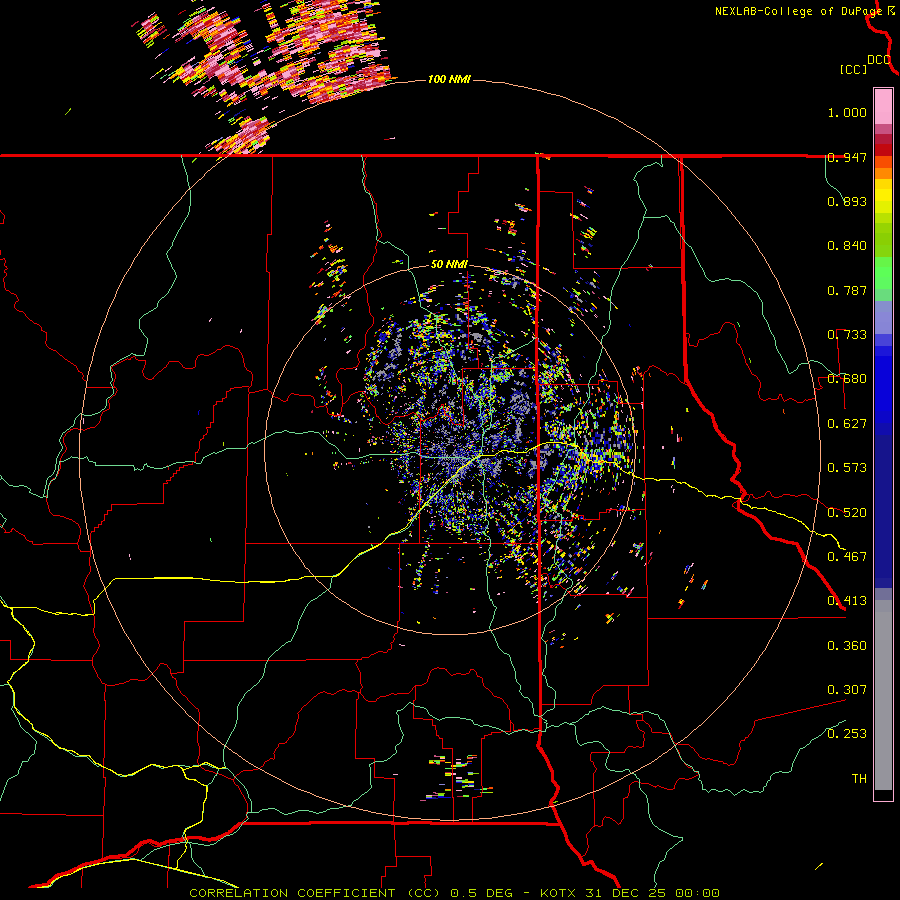Pick the orange band below 0.947
The width and height of the screenshot is (900, 900).
883,173
